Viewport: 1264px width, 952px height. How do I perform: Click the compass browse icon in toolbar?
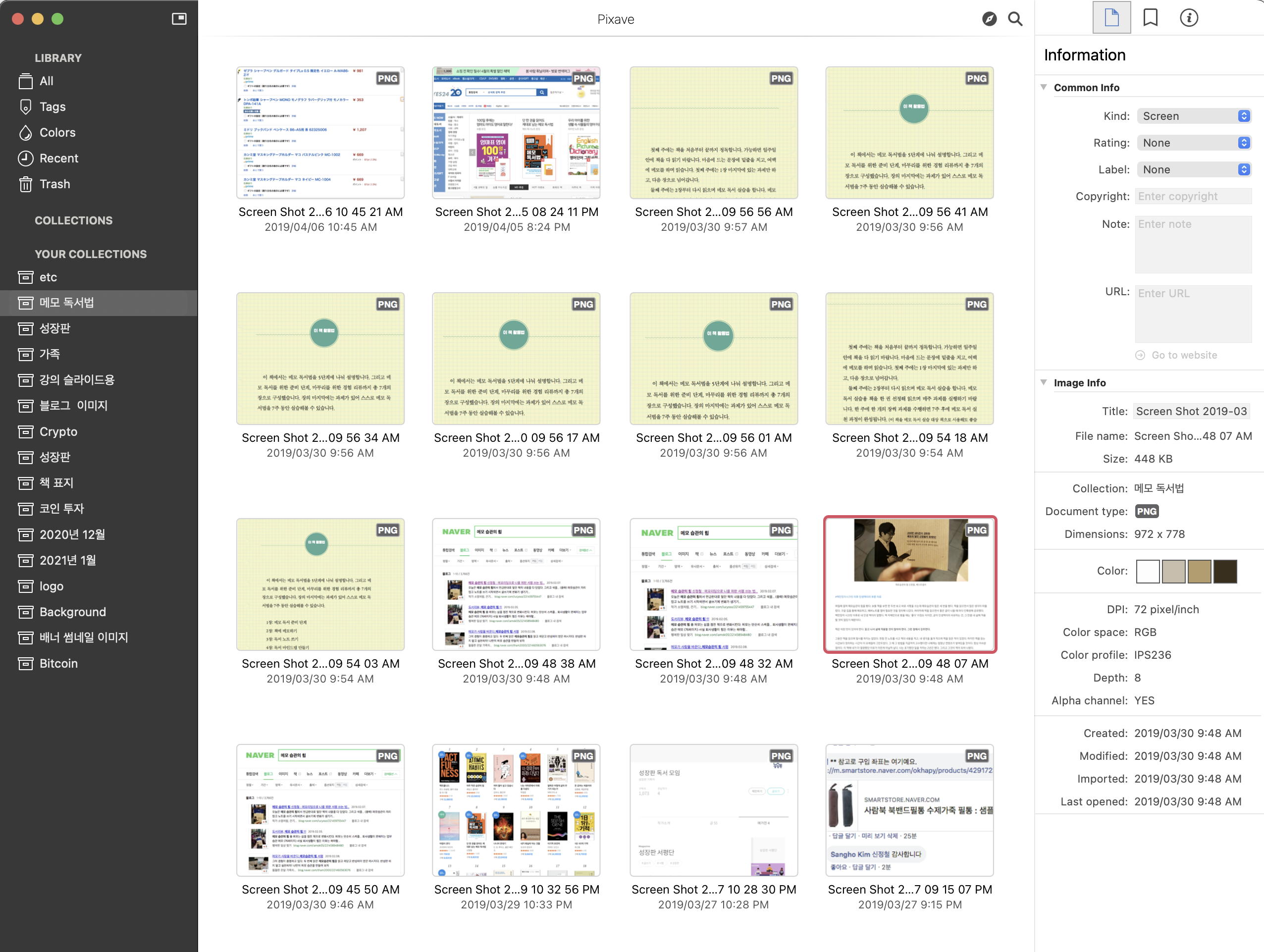[x=989, y=19]
